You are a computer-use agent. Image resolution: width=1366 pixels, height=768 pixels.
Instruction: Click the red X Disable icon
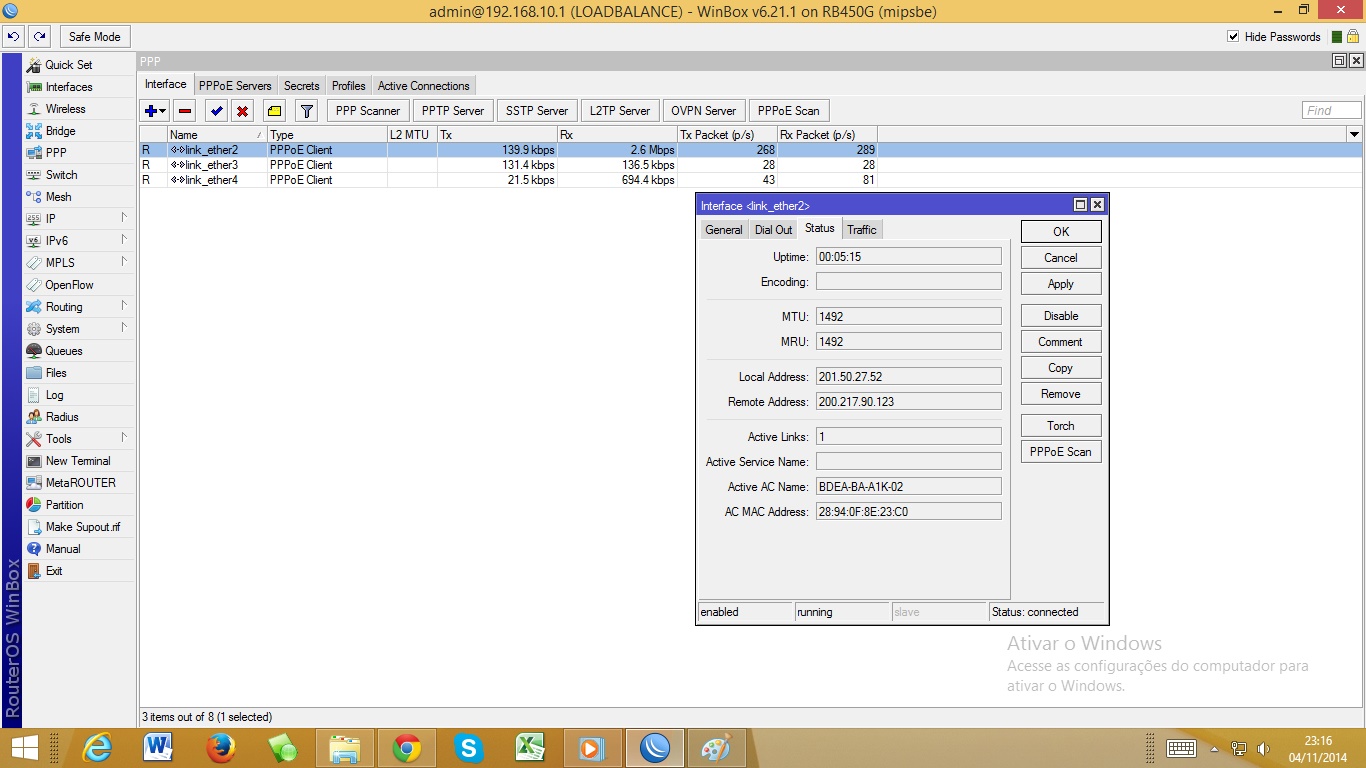pyautogui.click(x=242, y=111)
